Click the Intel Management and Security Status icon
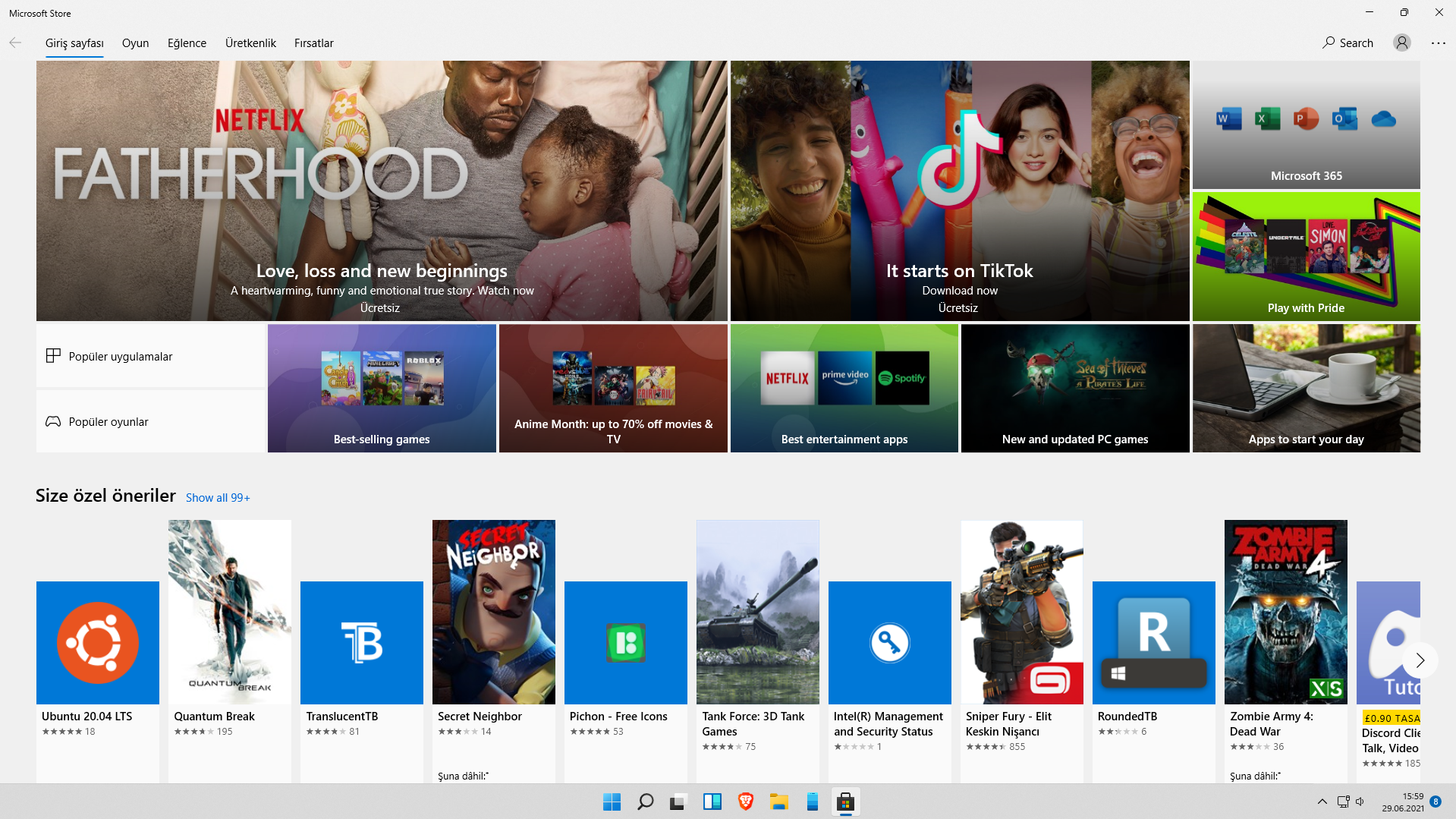Screen dimensions: 1456x819 click(889, 642)
